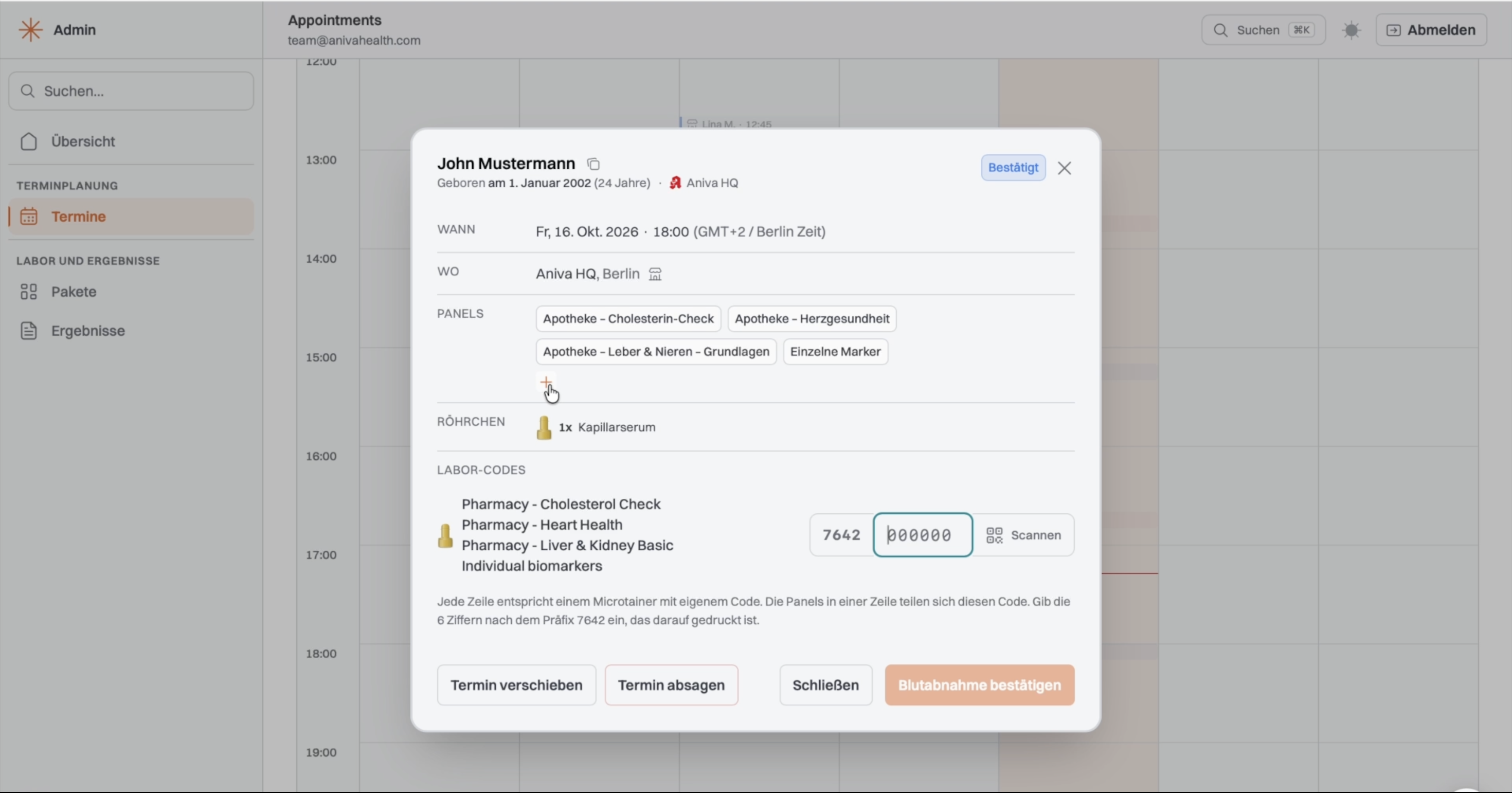Click the red pharmacy logo before Aniva HQ
This screenshot has width=1512, height=793.
(676, 183)
